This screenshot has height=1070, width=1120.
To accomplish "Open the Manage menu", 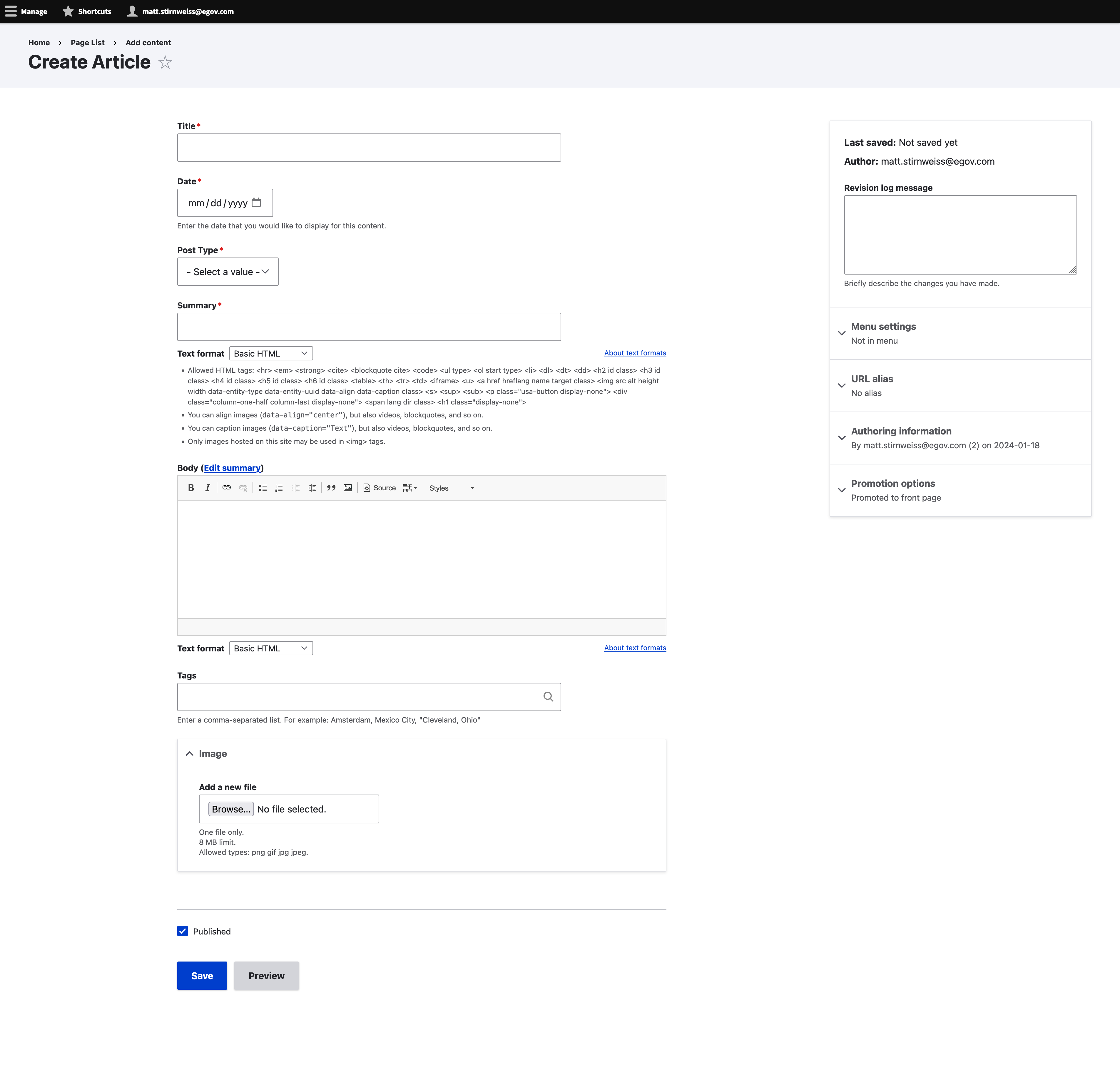I will point(26,11).
